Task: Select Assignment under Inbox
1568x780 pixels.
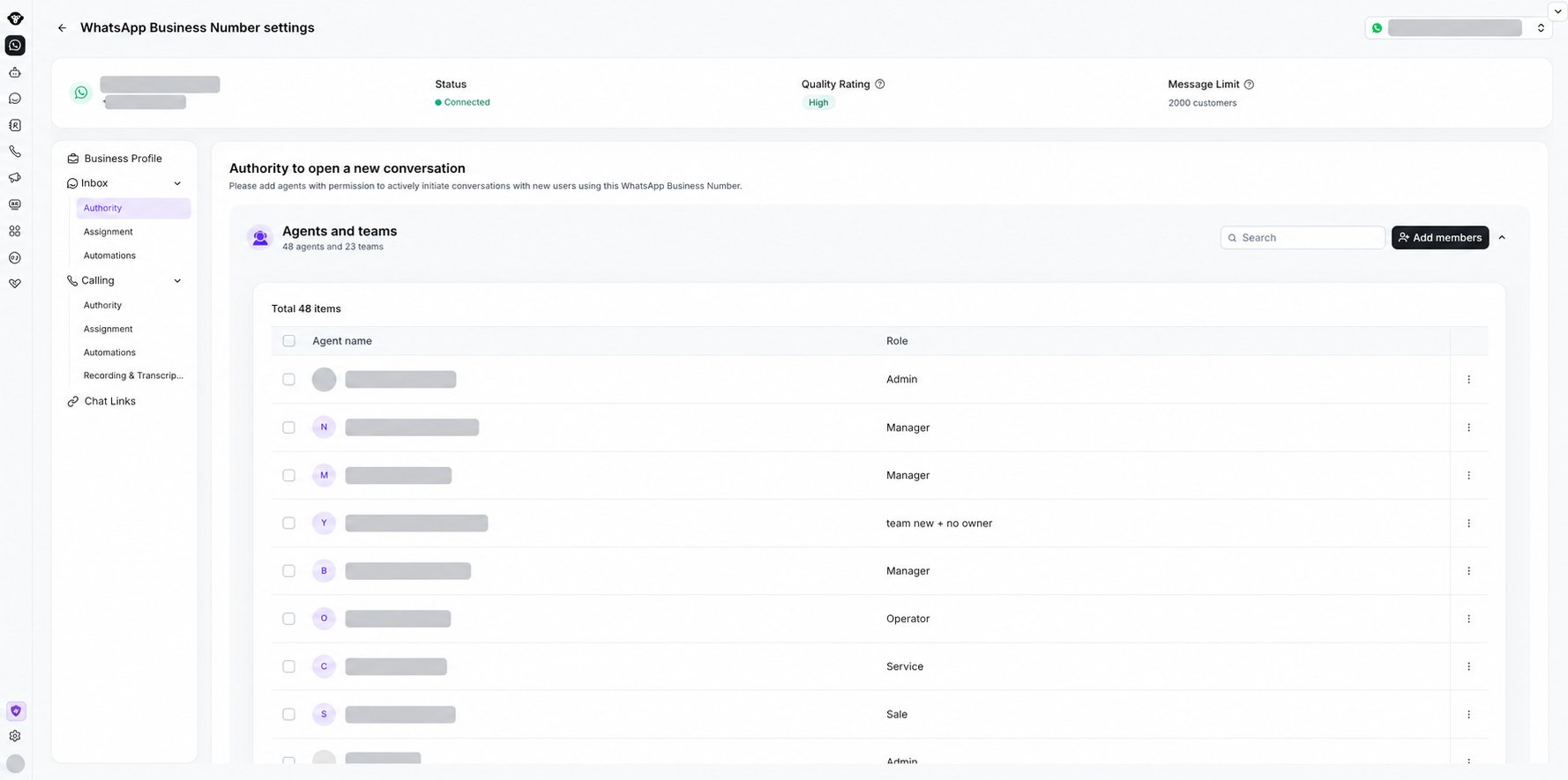Action: (108, 232)
